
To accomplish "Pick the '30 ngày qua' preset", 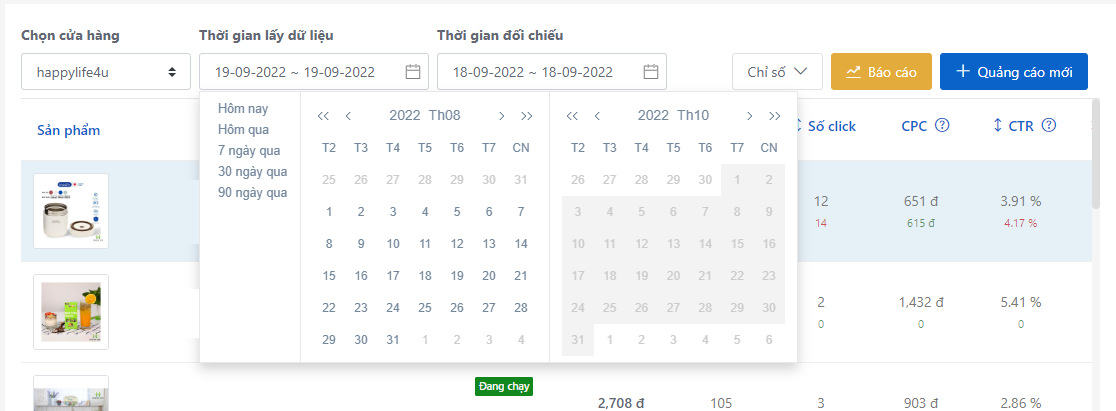I will [x=254, y=171].
